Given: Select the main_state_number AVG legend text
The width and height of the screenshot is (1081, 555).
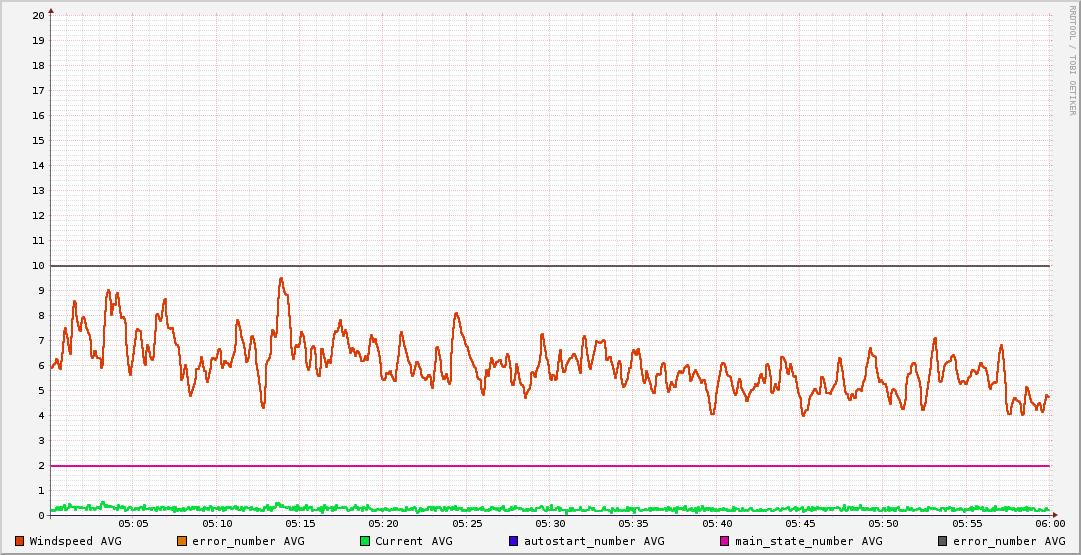Looking at the screenshot, I should click(x=808, y=541).
